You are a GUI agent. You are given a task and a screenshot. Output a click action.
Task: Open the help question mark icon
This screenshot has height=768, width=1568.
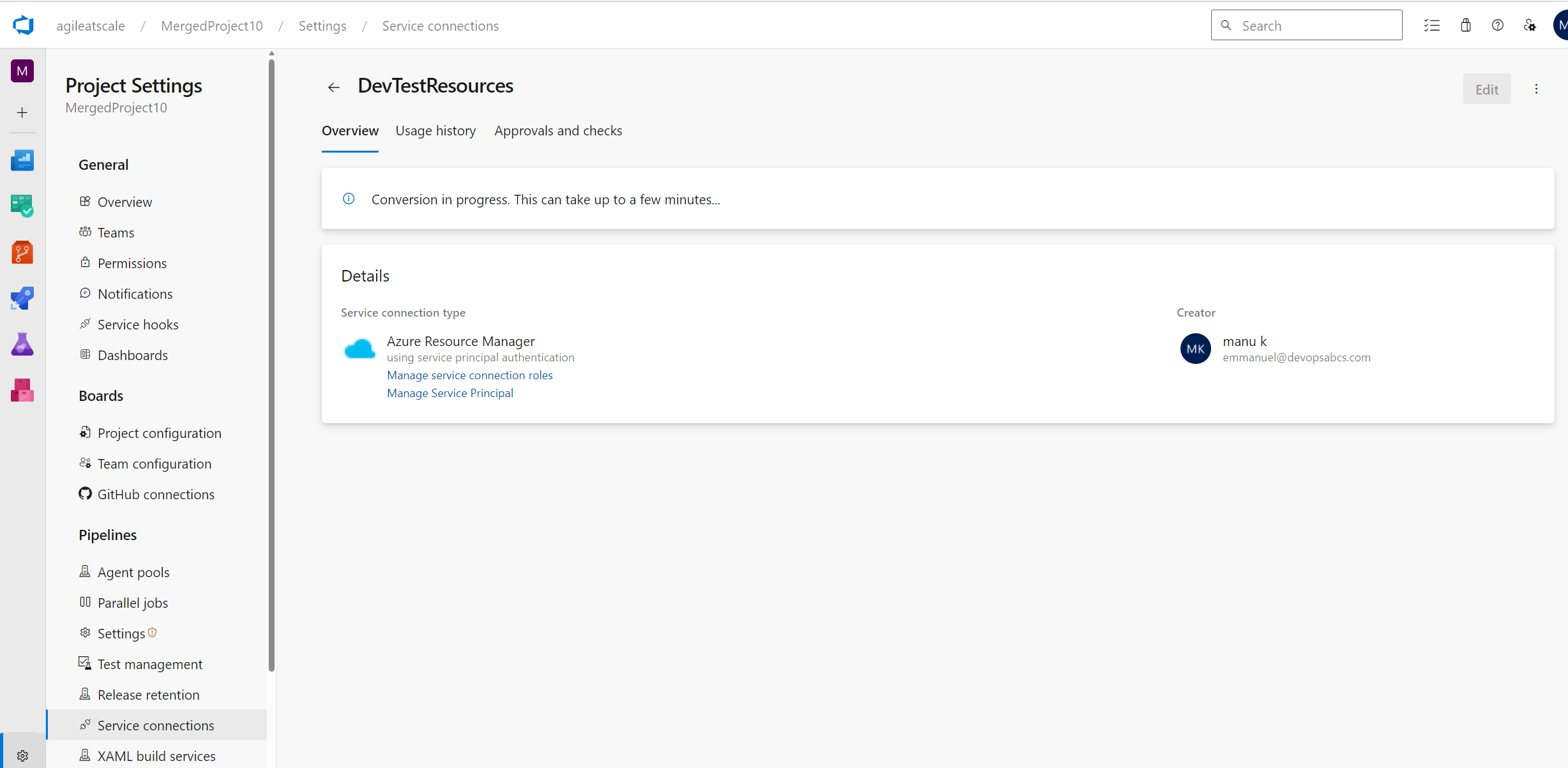pyautogui.click(x=1497, y=26)
